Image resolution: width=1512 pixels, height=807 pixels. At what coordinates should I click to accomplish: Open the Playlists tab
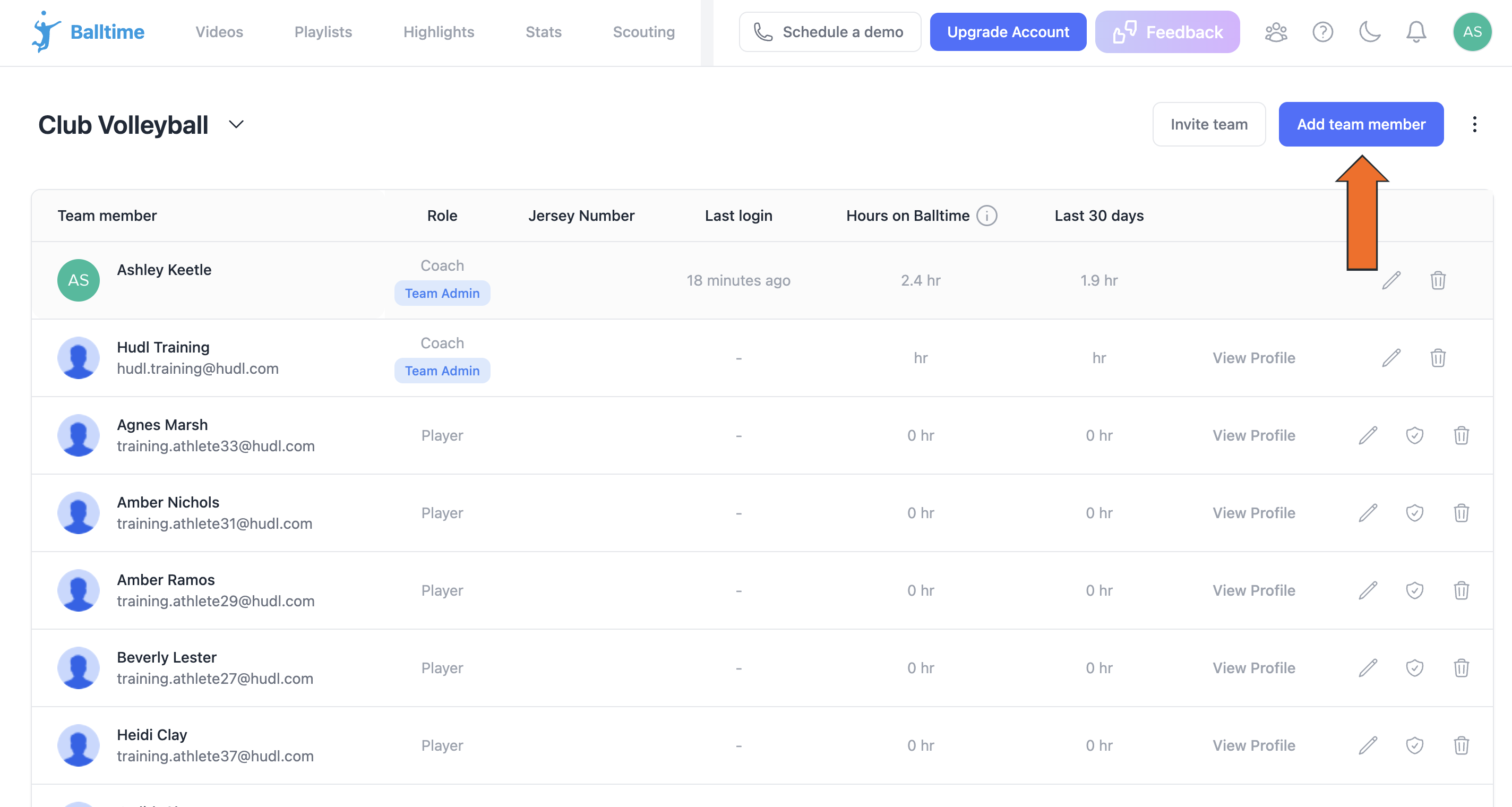point(323,32)
